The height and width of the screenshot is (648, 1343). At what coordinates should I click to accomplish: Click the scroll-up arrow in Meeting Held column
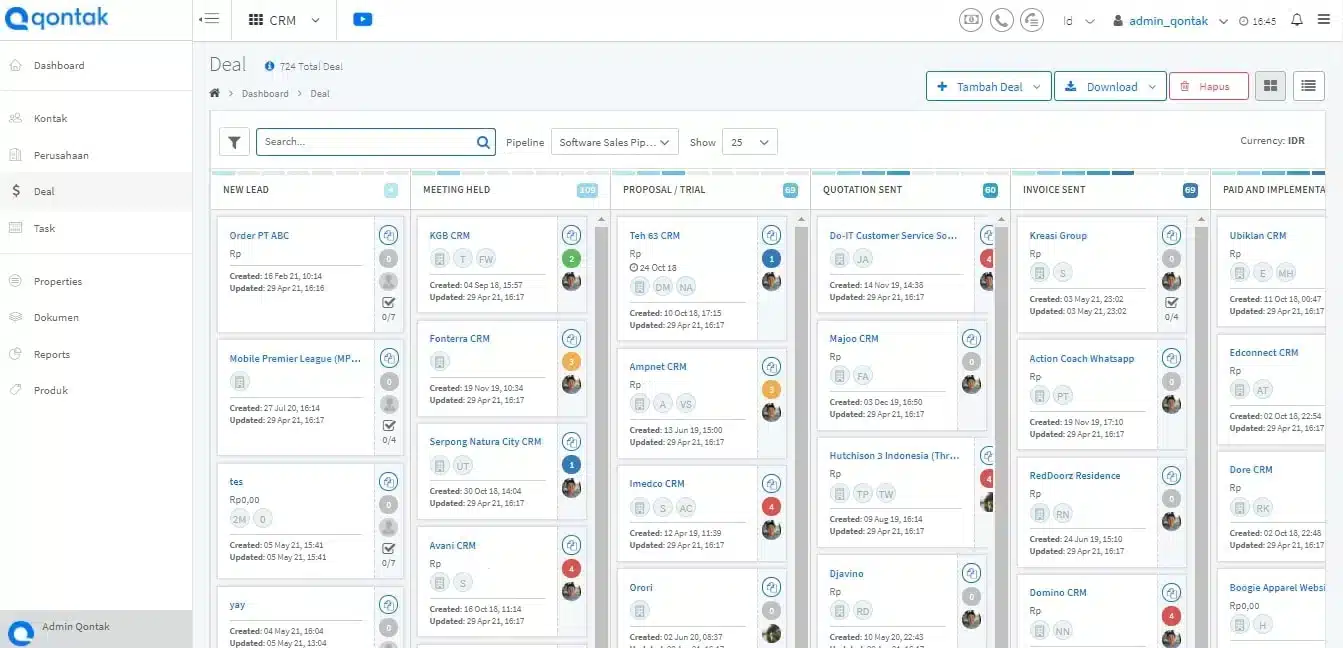(x=602, y=219)
